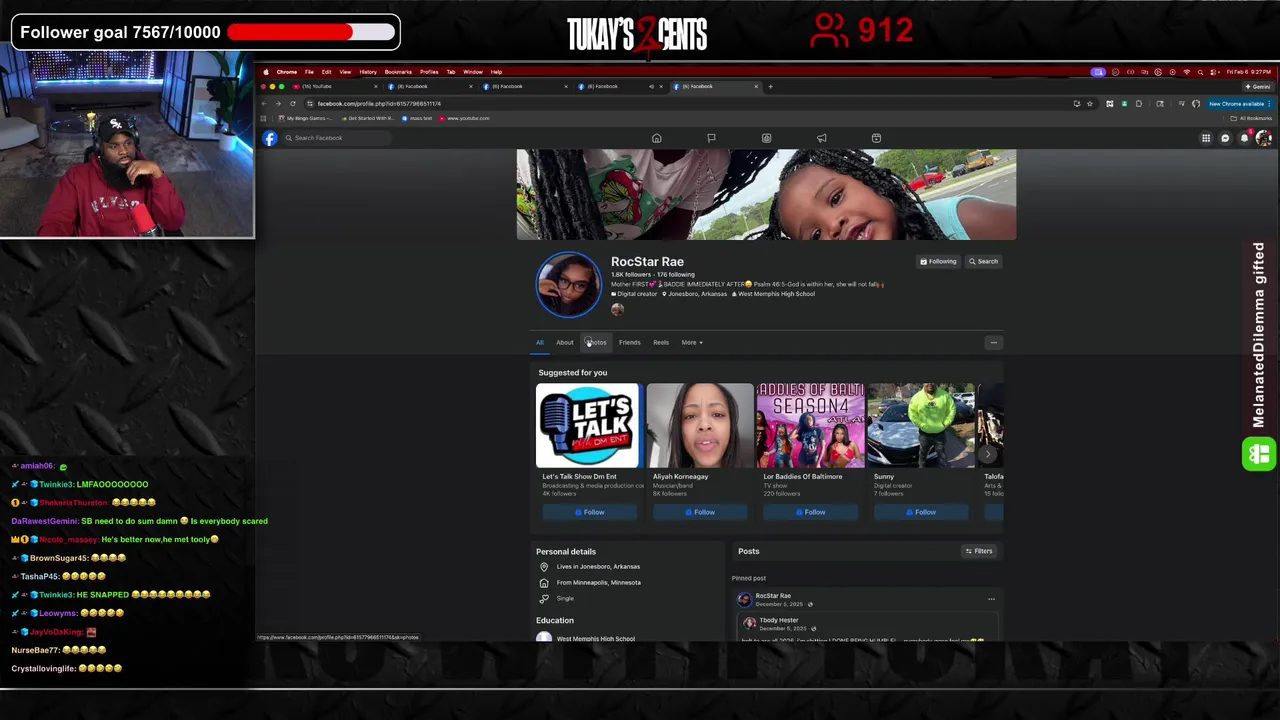The height and width of the screenshot is (720, 1280).
Task: Switch to the YouTube browser tab
Action: (333, 86)
